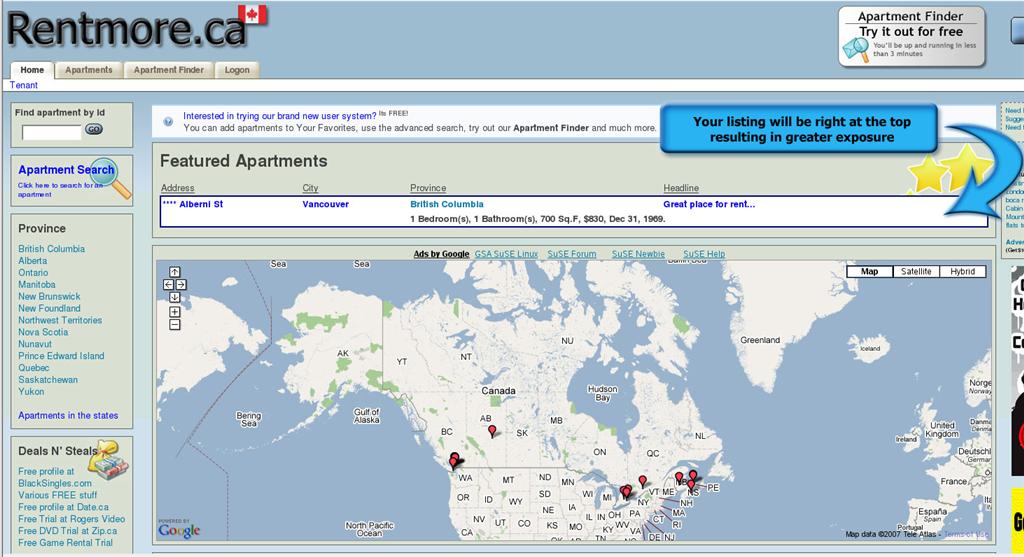The image size is (1024, 557).
Task: Select Prince Edward Island
Action: [61, 356]
